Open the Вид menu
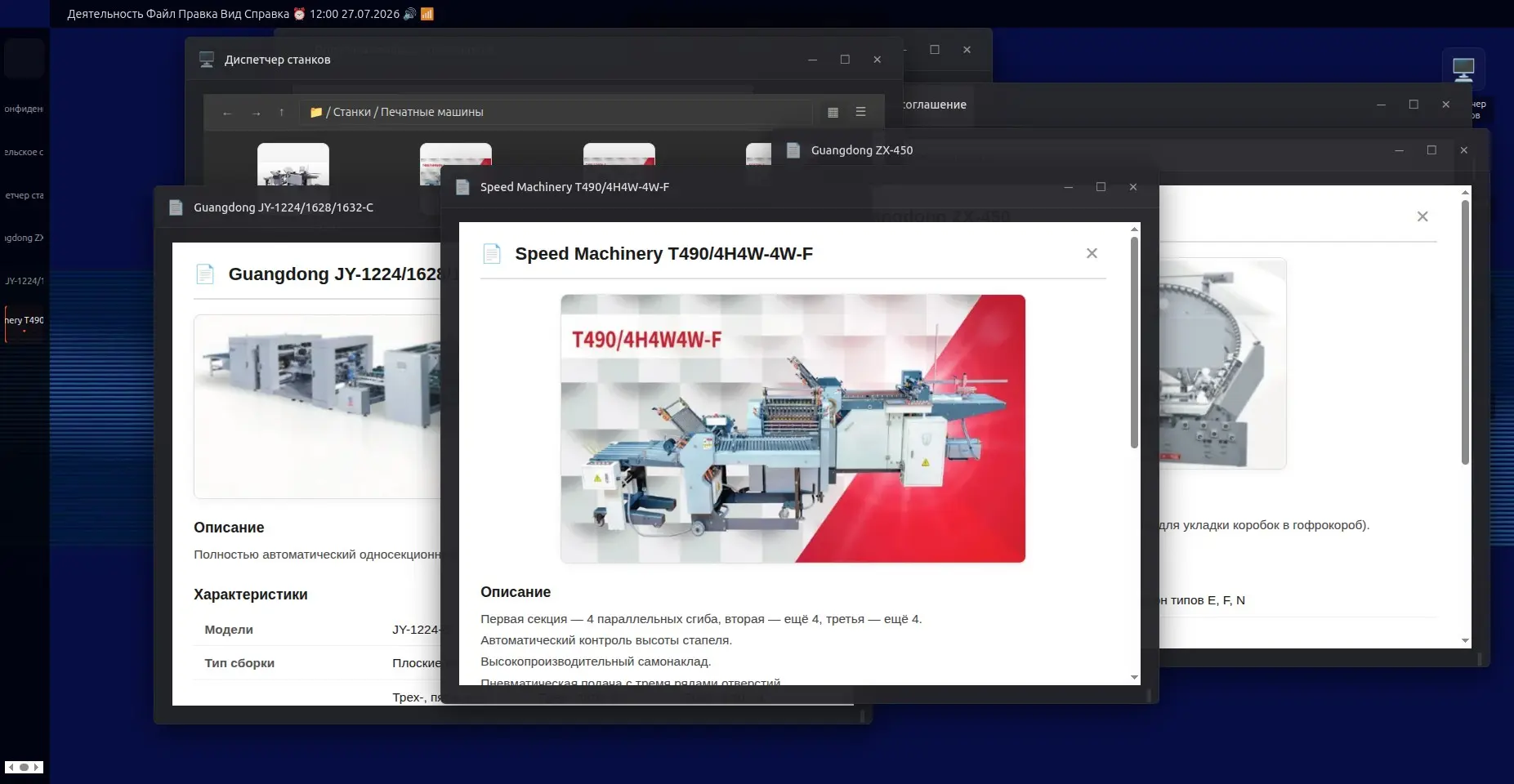 232,14
